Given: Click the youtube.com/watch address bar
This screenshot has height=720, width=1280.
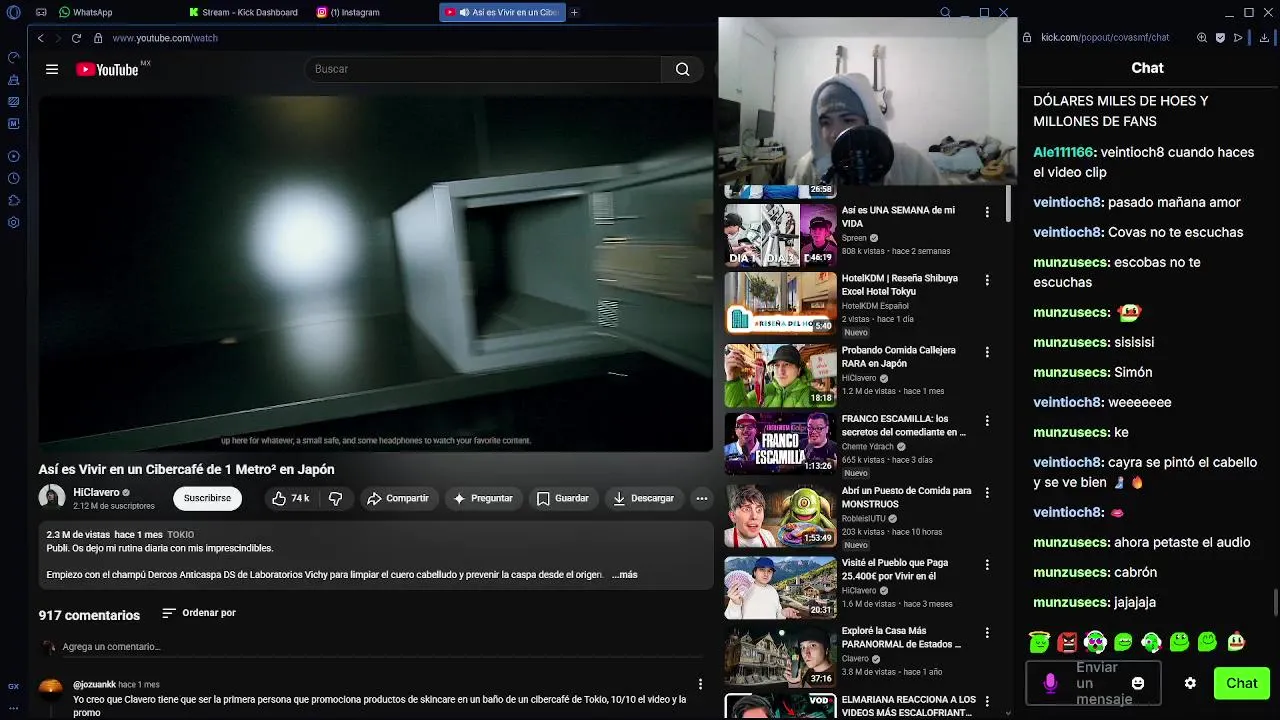Looking at the screenshot, I should pyautogui.click(x=165, y=38).
